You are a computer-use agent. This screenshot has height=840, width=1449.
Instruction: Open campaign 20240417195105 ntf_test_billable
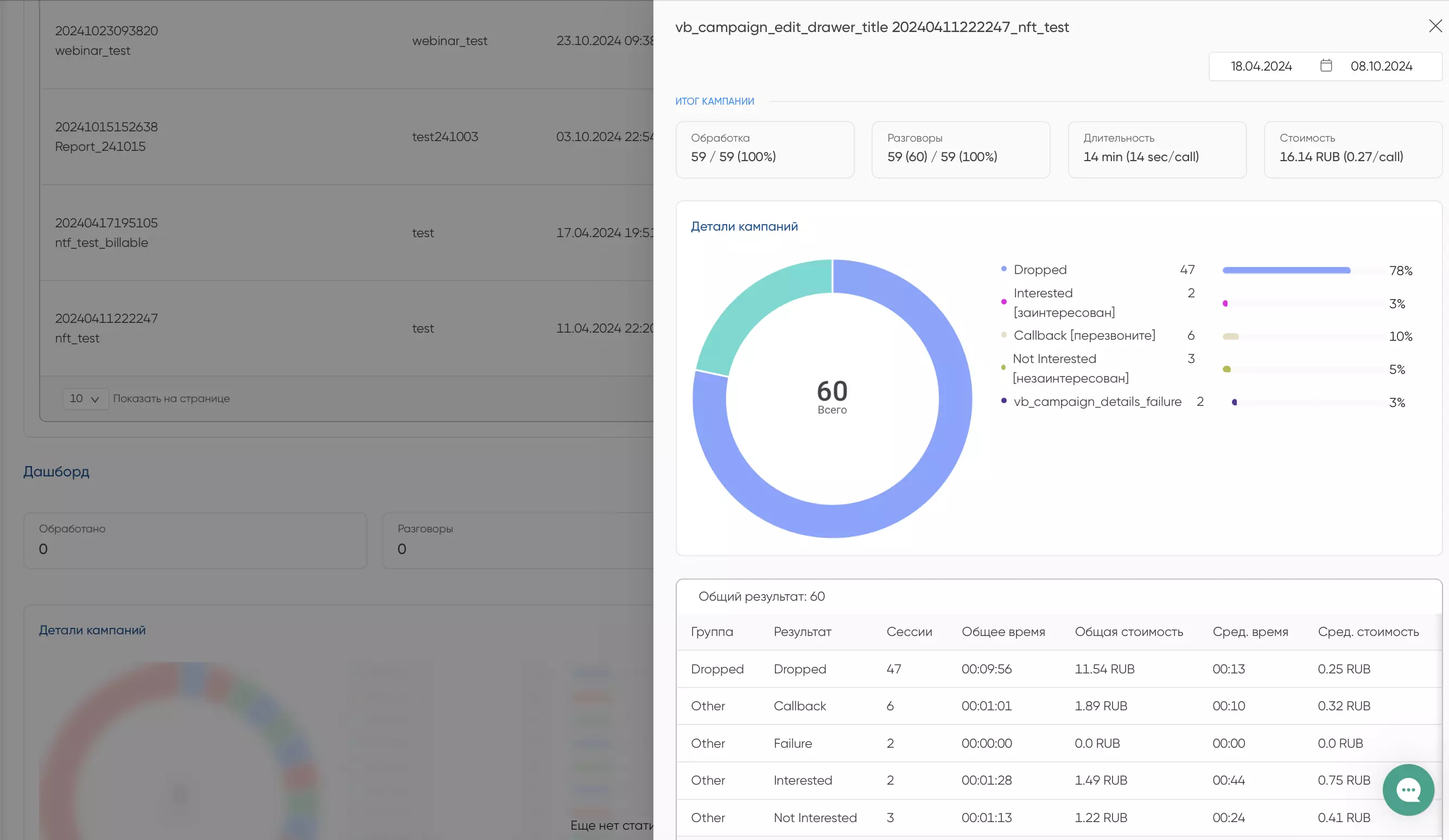pos(106,232)
